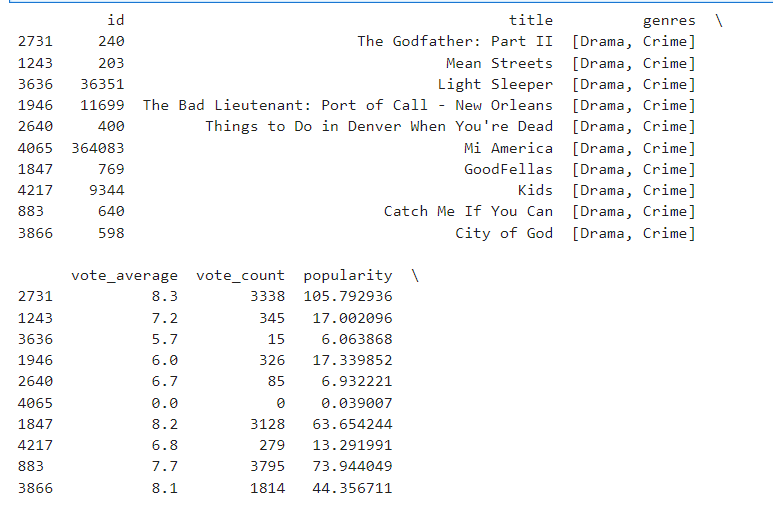
Task: Click vote_average value 8.2
Action: [165, 424]
